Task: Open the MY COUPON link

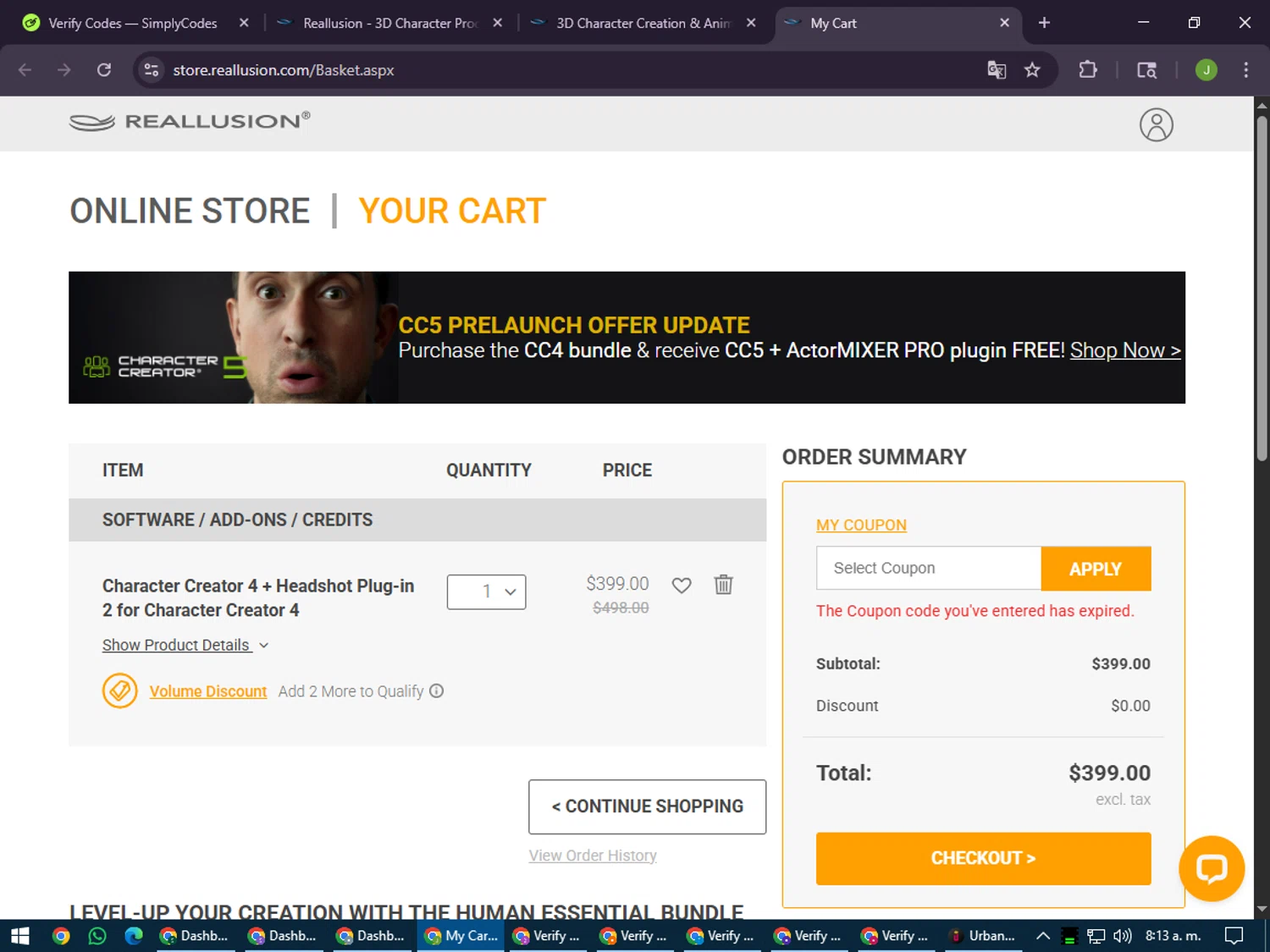Action: pos(861,525)
